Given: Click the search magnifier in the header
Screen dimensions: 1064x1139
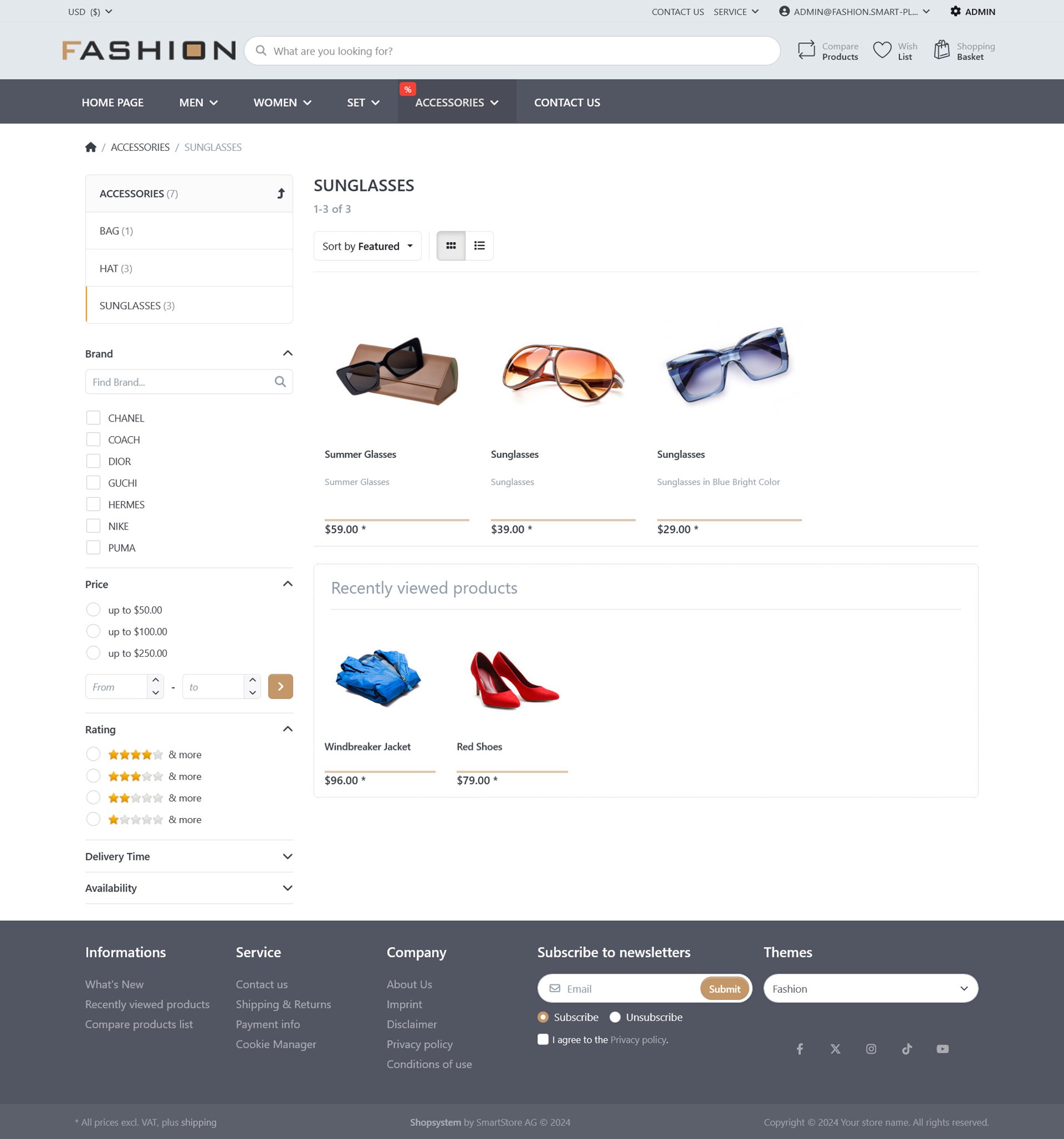Looking at the screenshot, I should coord(261,51).
